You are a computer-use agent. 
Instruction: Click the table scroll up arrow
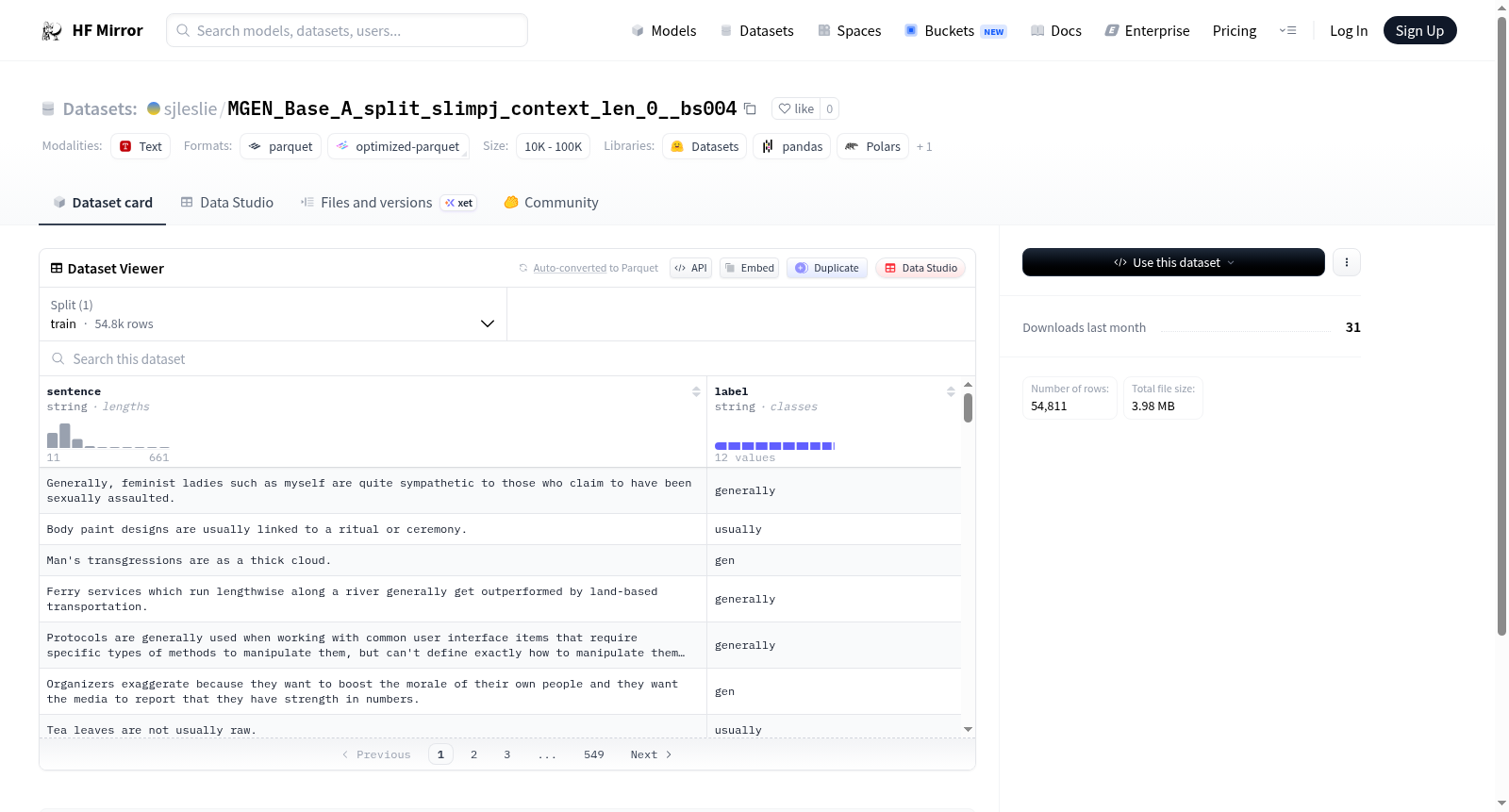pyautogui.click(x=968, y=385)
